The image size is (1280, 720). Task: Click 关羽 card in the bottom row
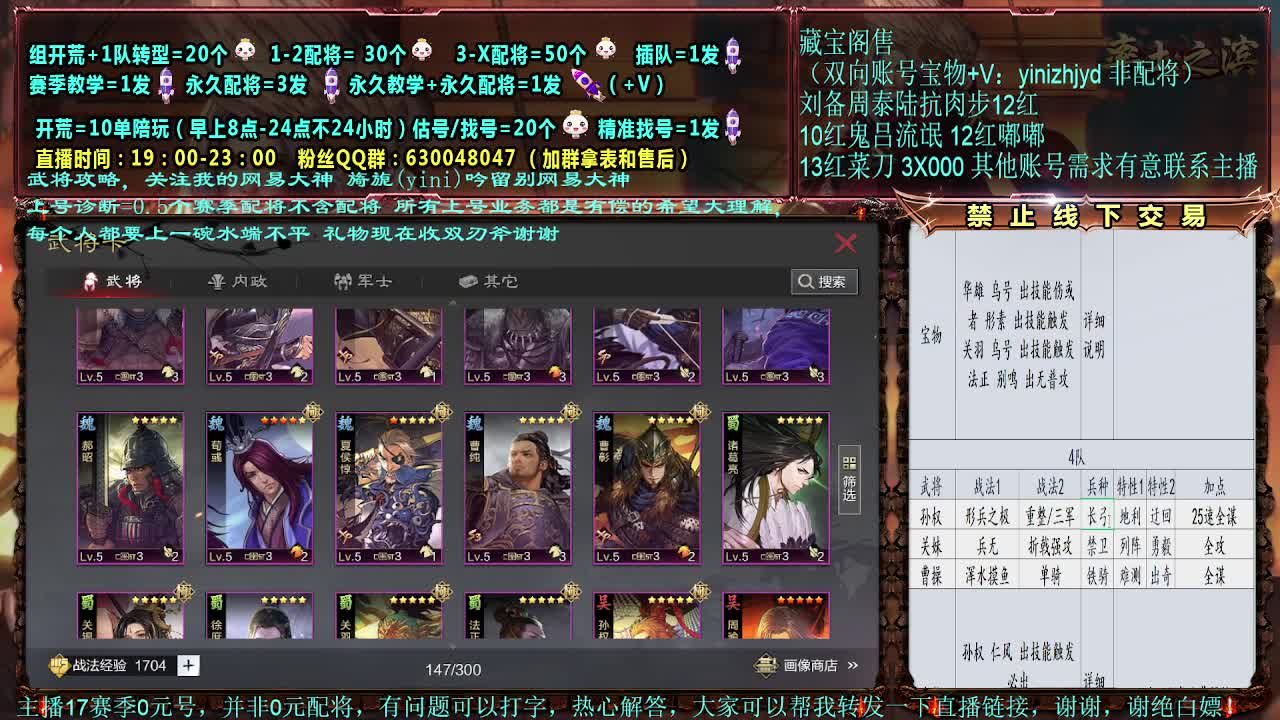click(x=389, y=616)
